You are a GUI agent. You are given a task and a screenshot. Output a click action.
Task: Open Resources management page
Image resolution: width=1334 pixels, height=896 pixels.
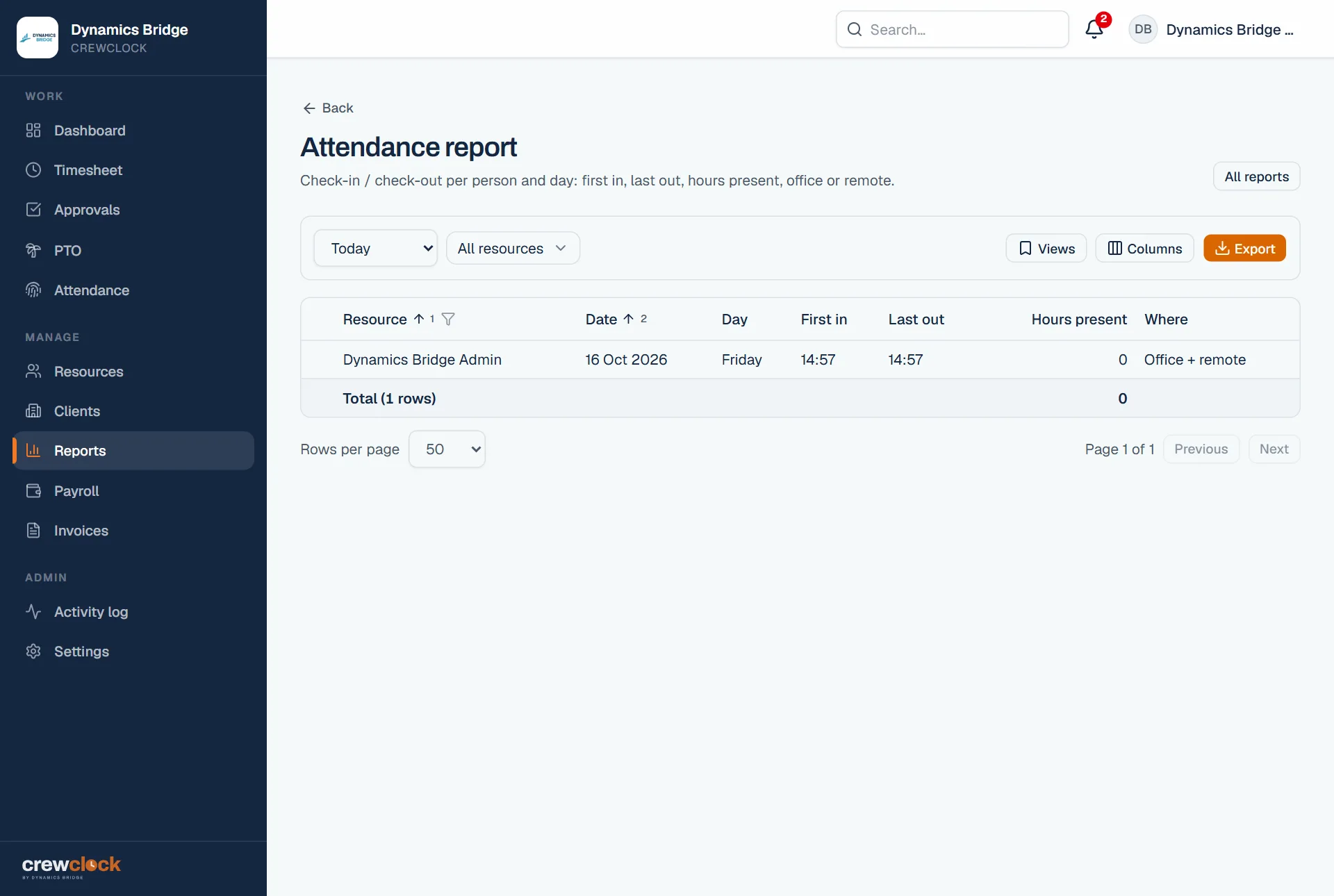pos(133,372)
